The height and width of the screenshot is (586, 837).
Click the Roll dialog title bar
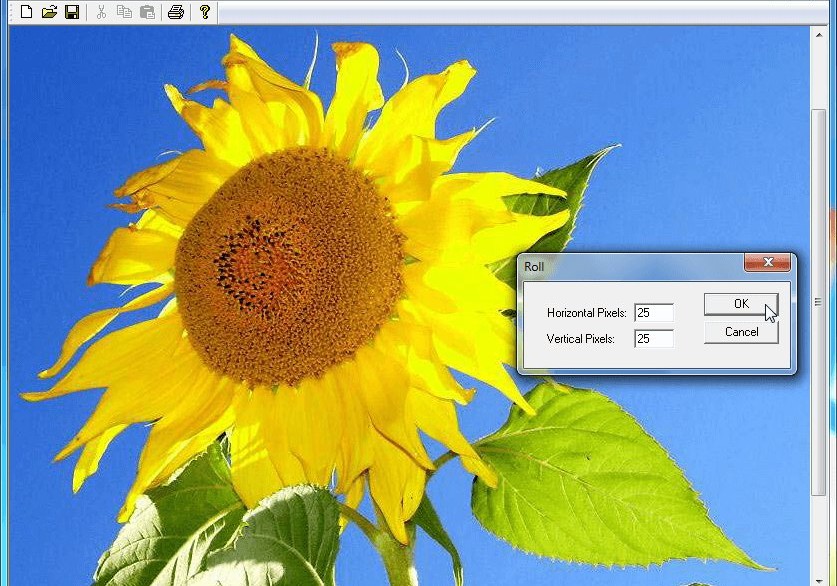[633, 266]
